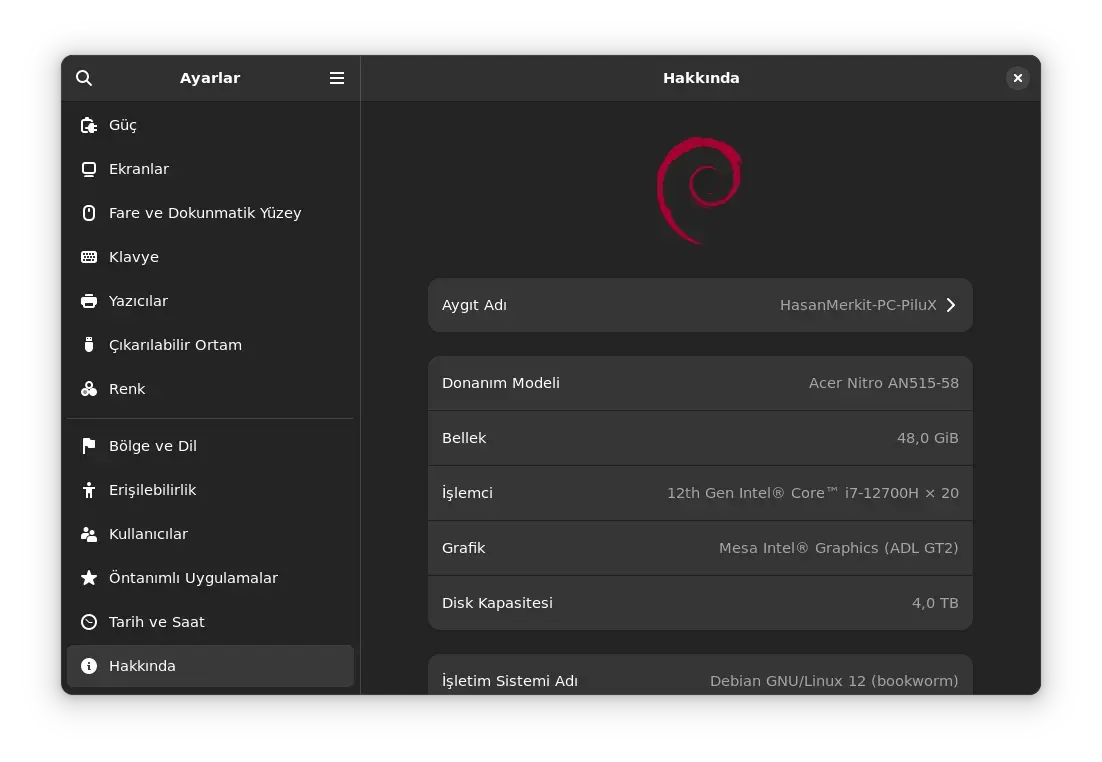Expand the Aygıt Adı chevron arrow

coord(951,305)
